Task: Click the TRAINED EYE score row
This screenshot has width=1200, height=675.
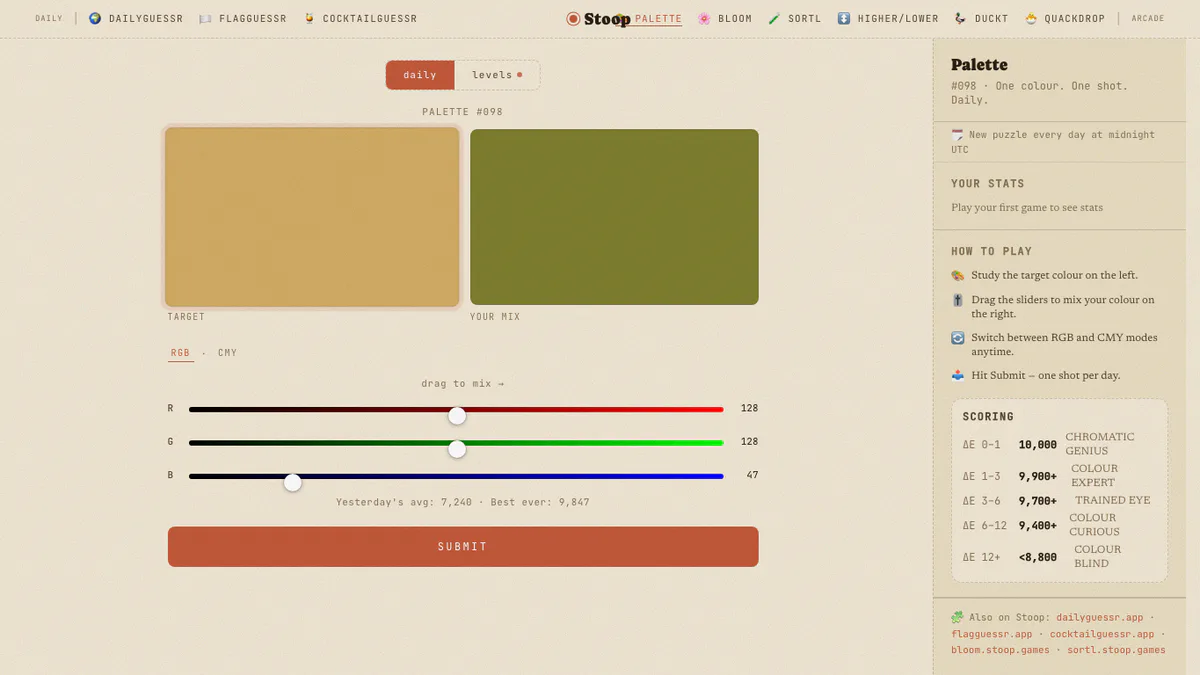Action: (1059, 500)
